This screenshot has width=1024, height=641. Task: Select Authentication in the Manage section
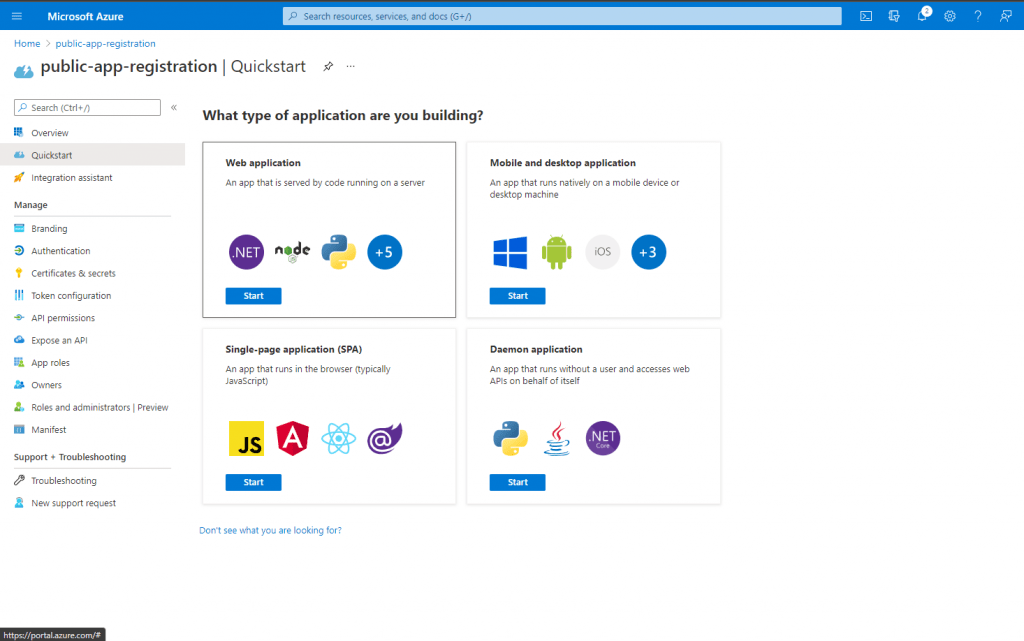[60, 251]
